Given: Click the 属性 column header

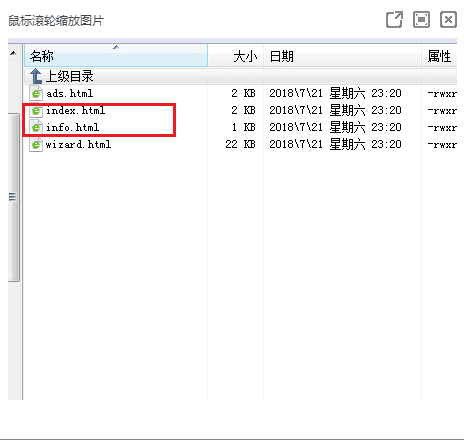Looking at the screenshot, I should click(439, 56).
